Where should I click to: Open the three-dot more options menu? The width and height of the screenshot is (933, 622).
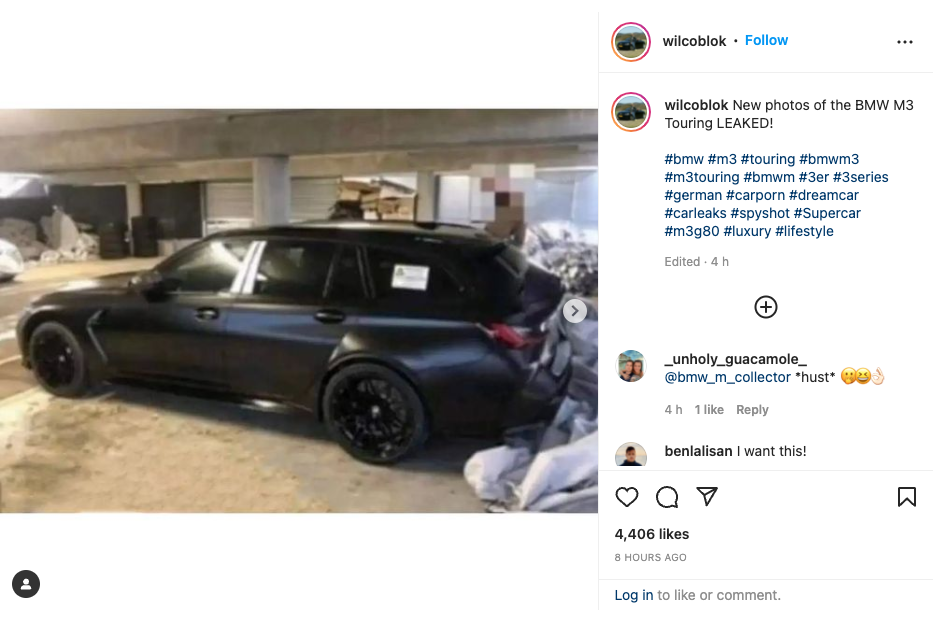click(x=904, y=42)
